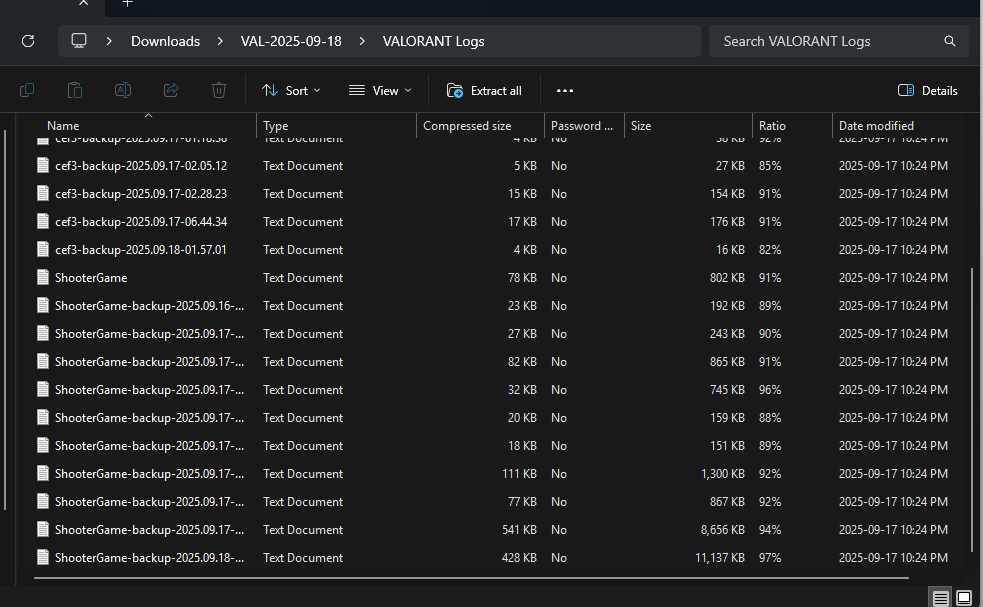Click the Paste clipboard icon
The height and width of the screenshot is (607, 983).
click(75, 90)
